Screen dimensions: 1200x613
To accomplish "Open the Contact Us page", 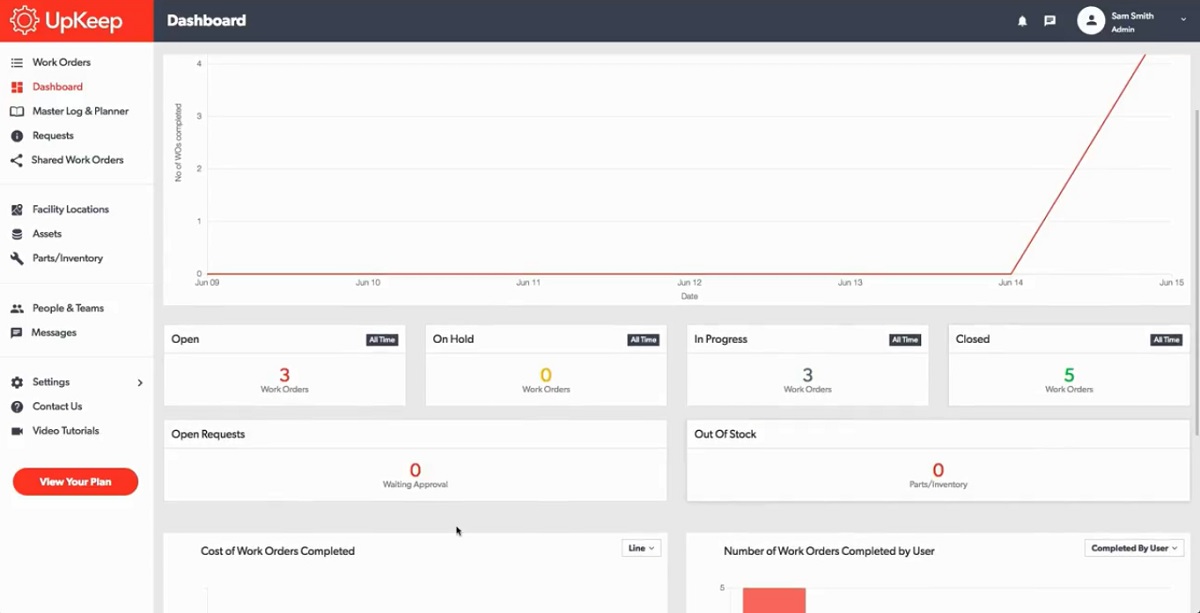I will [x=54, y=406].
